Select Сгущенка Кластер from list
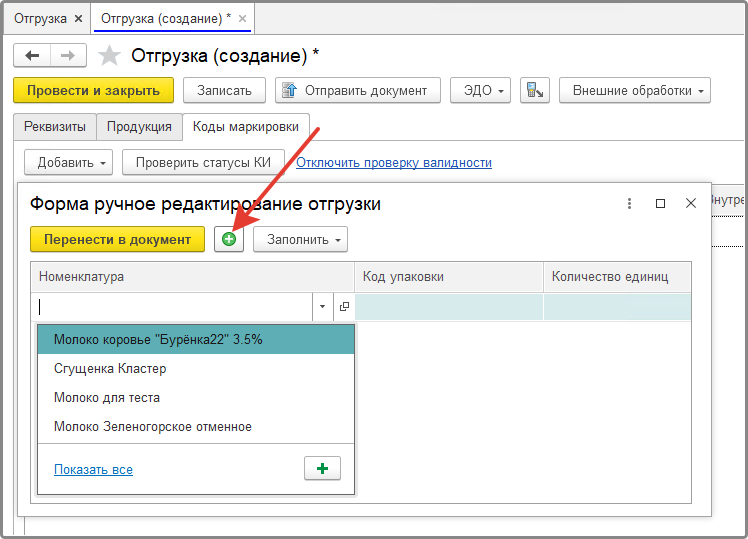 click(x=196, y=368)
